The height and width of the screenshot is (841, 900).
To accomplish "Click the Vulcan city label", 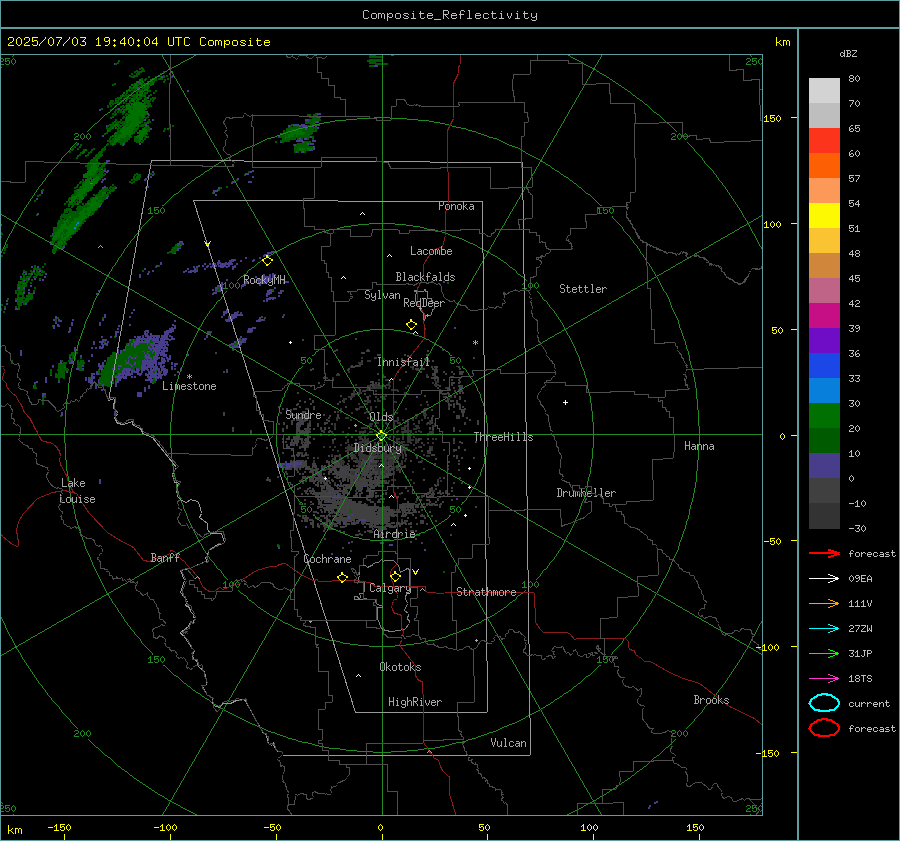I will pyautogui.click(x=508, y=742).
